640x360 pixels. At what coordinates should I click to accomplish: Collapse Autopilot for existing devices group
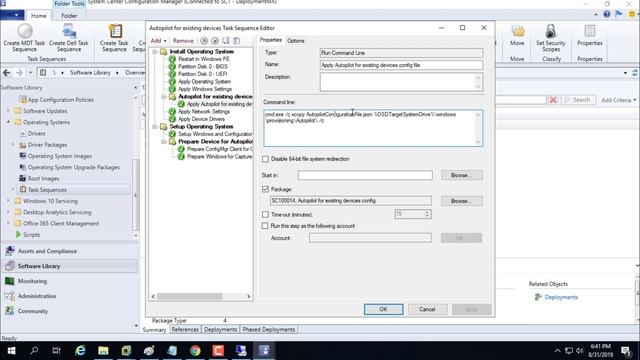(x=163, y=97)
